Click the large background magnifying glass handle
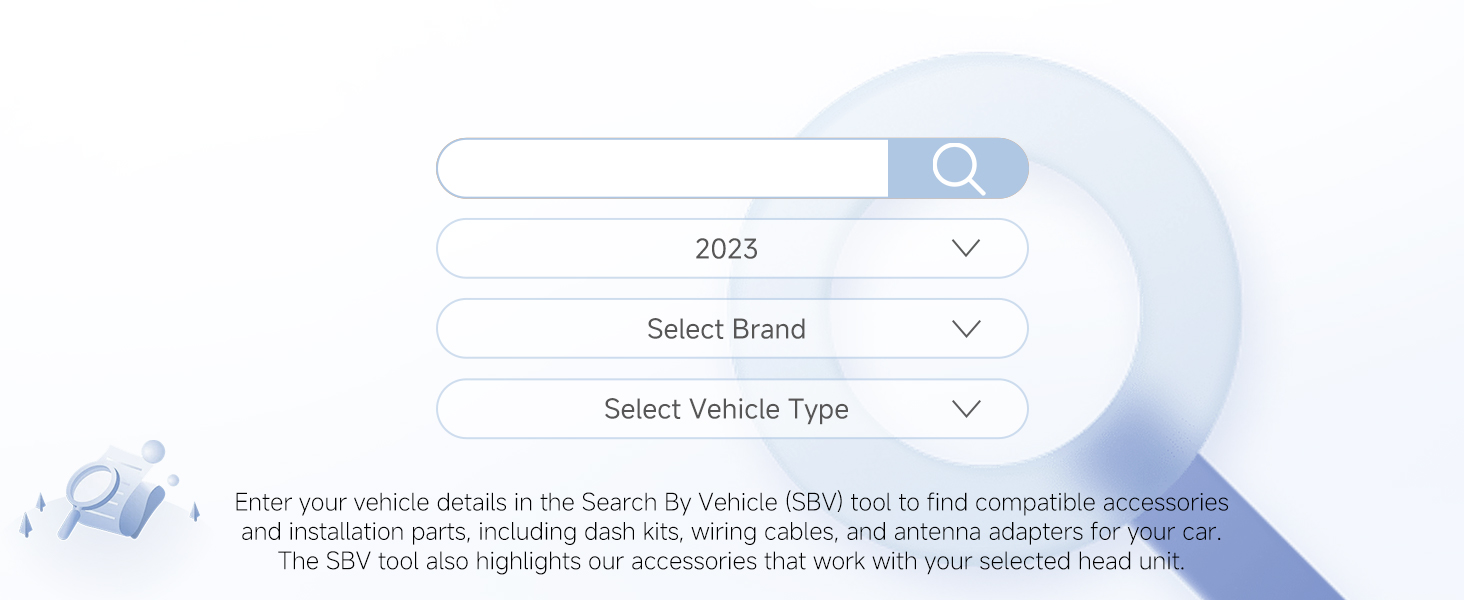This screenshot has height=600, width=1464. coord(1230,520)
